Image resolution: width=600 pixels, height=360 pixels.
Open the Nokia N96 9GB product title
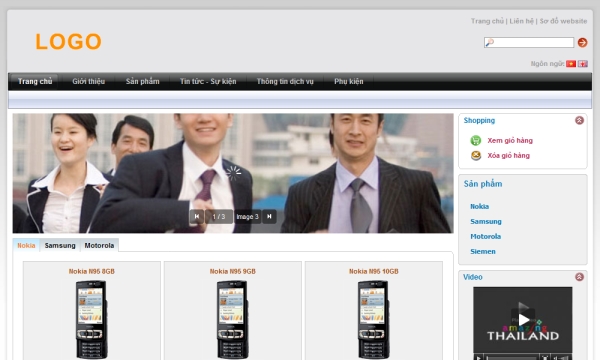click(x=233, y=271)
